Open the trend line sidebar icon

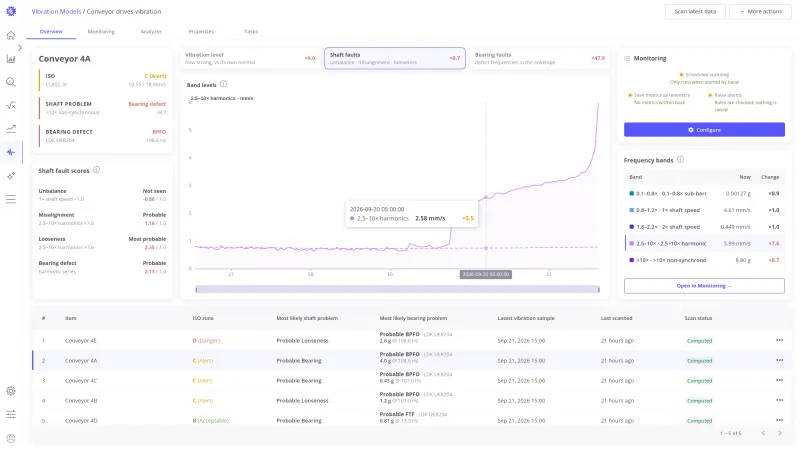[x=11, y=129]
